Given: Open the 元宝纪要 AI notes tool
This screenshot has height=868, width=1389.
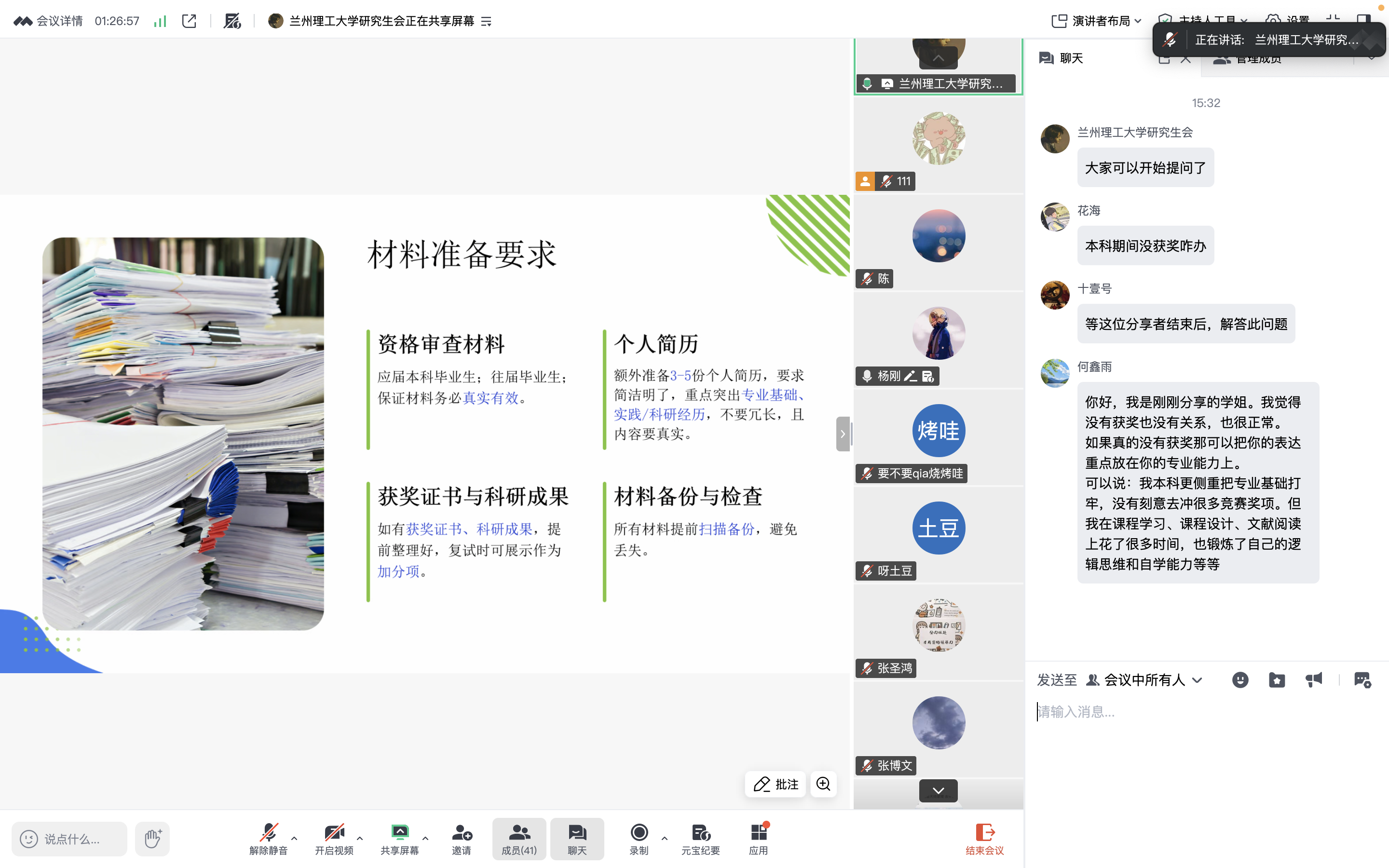Looking at the screenshot, I should [700, 838].
